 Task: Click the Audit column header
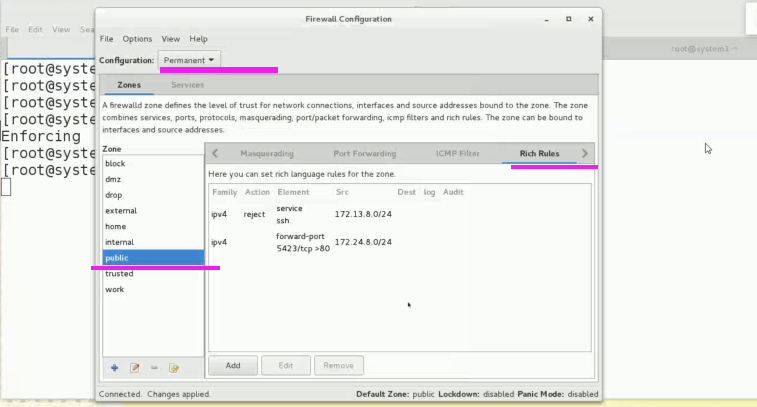click(453, 192)
